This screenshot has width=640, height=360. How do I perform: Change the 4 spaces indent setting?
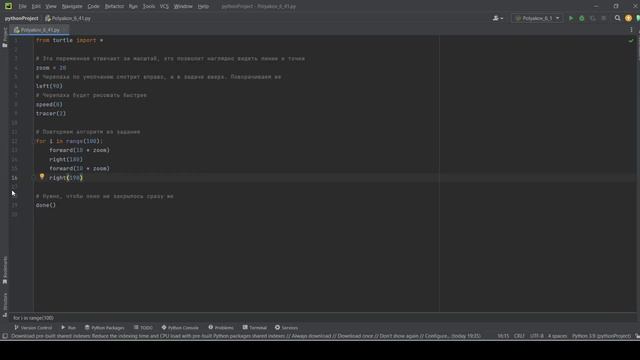(557, 336)
